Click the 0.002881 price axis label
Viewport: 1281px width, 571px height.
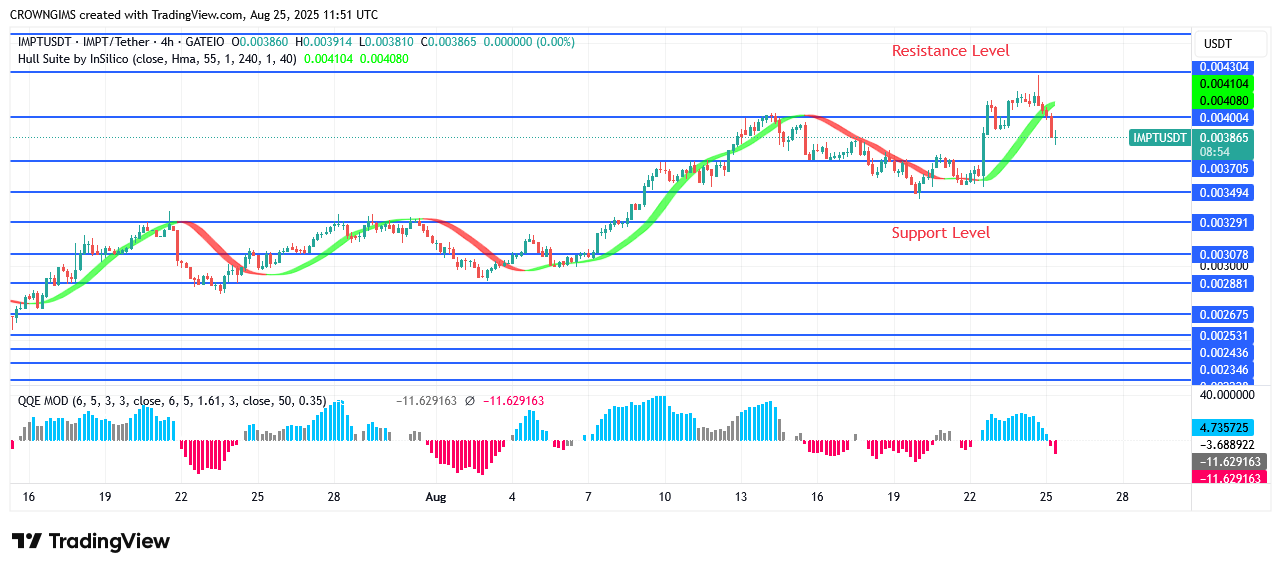tap(1225, 283)
